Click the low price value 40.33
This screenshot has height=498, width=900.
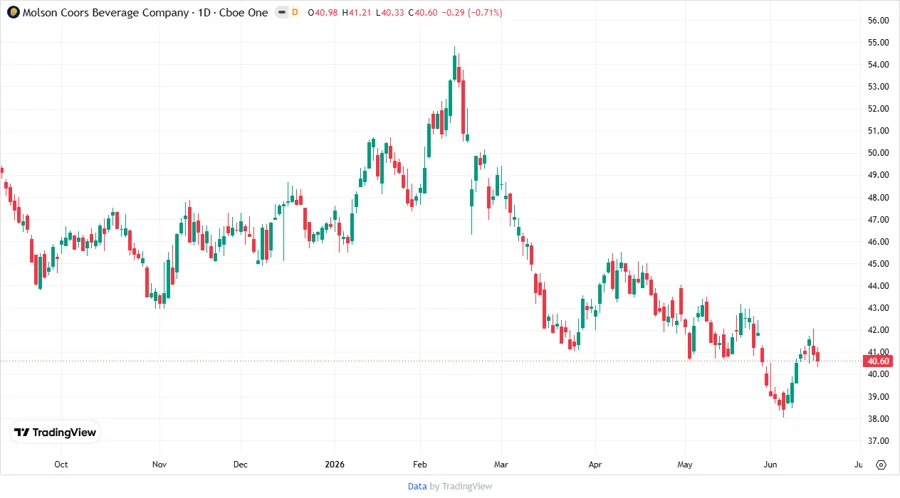click(x=393, y=13)
